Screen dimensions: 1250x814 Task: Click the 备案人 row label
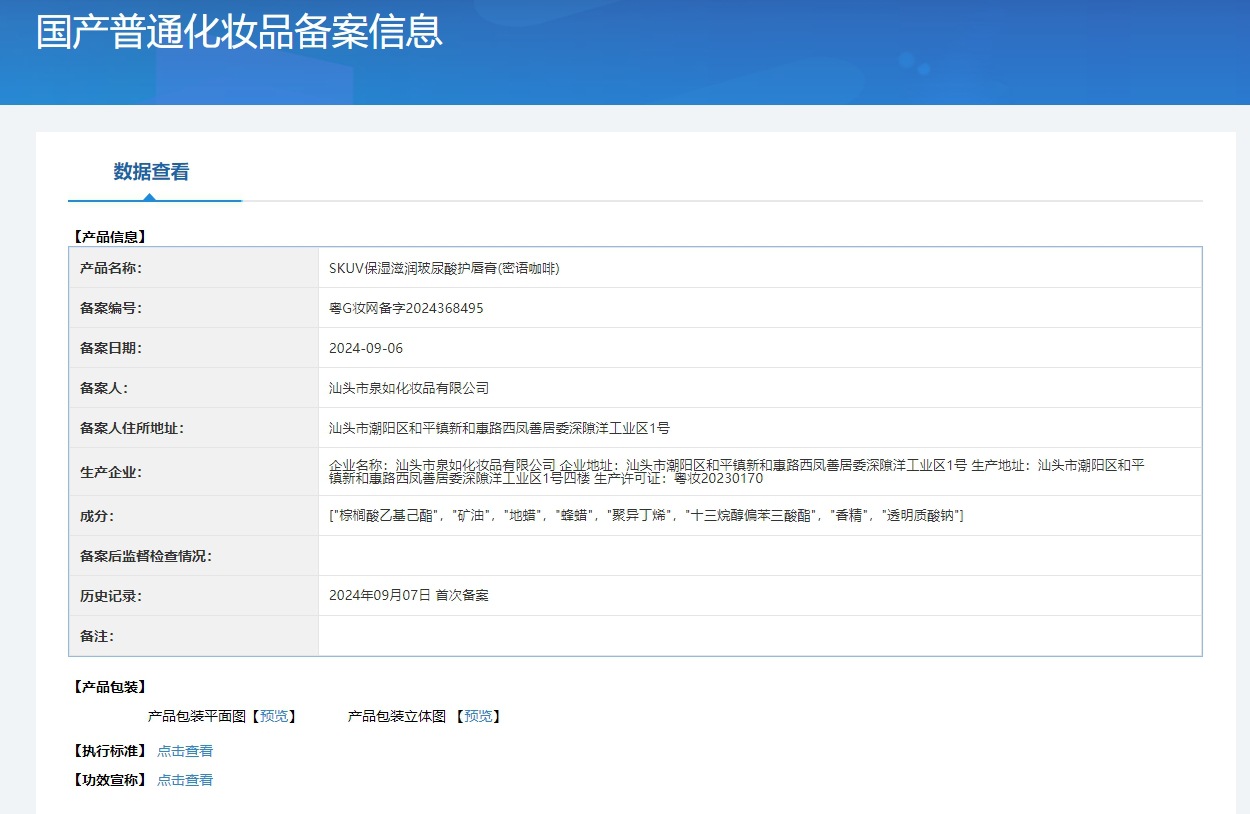104,388
